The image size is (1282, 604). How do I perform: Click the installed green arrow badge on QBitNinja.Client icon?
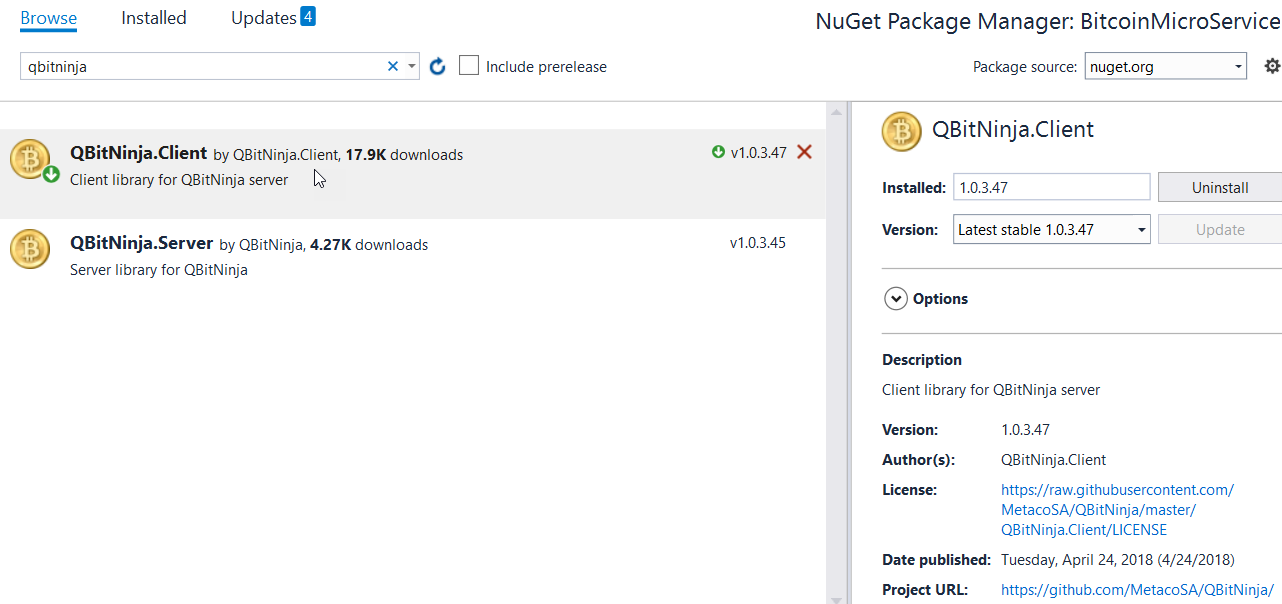[51, 174]
